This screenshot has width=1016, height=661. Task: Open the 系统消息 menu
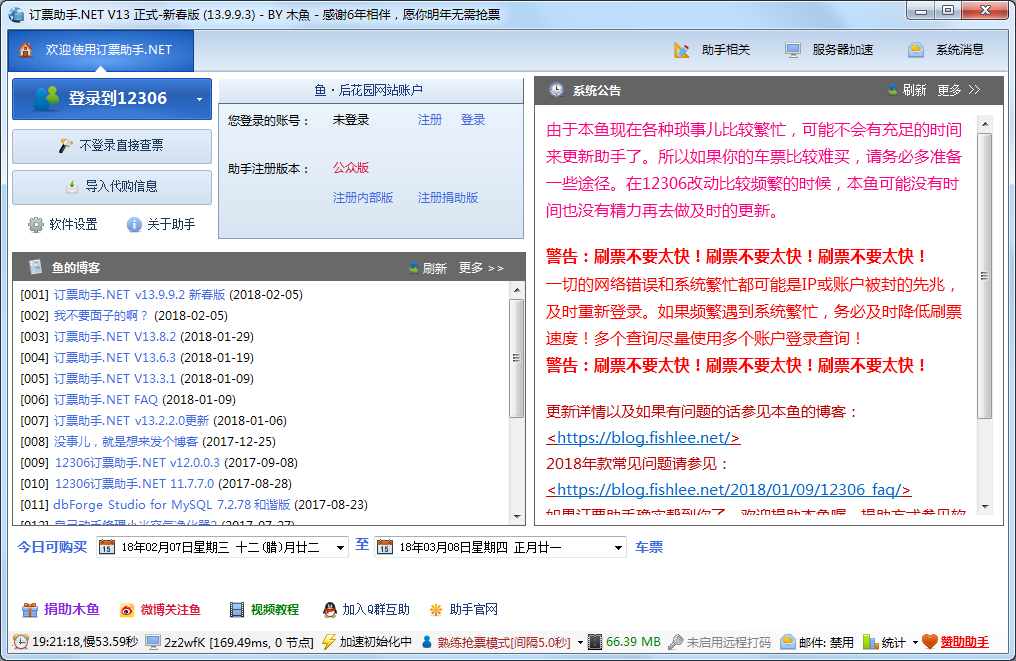(946, 50)
